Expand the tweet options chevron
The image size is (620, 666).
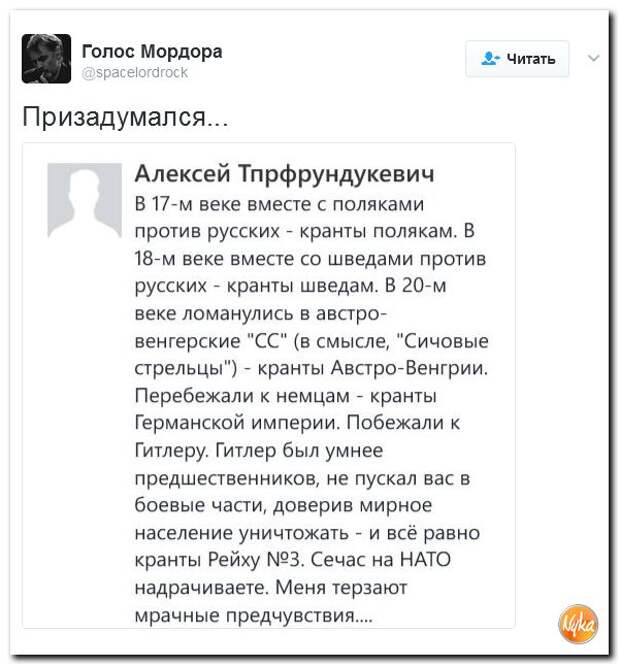594,58
